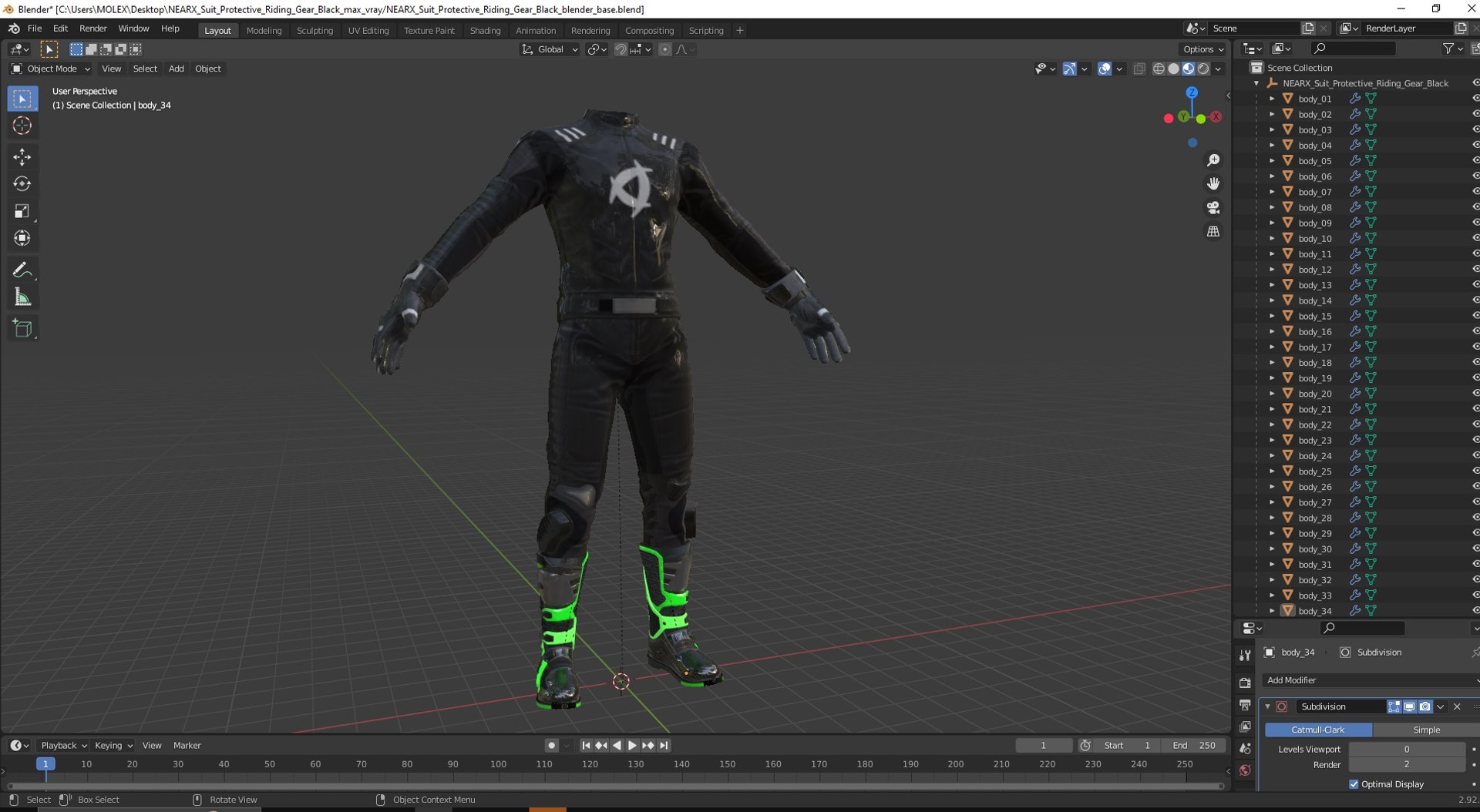
Task: Choose the Catmull-Clark subdivision type
Action: (1318, 730)
